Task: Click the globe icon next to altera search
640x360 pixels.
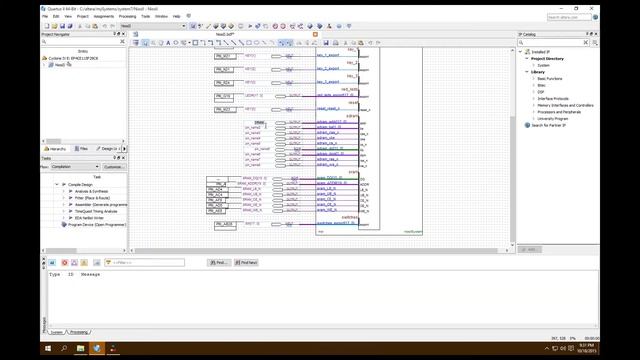Action: click(x=596, y=17)
